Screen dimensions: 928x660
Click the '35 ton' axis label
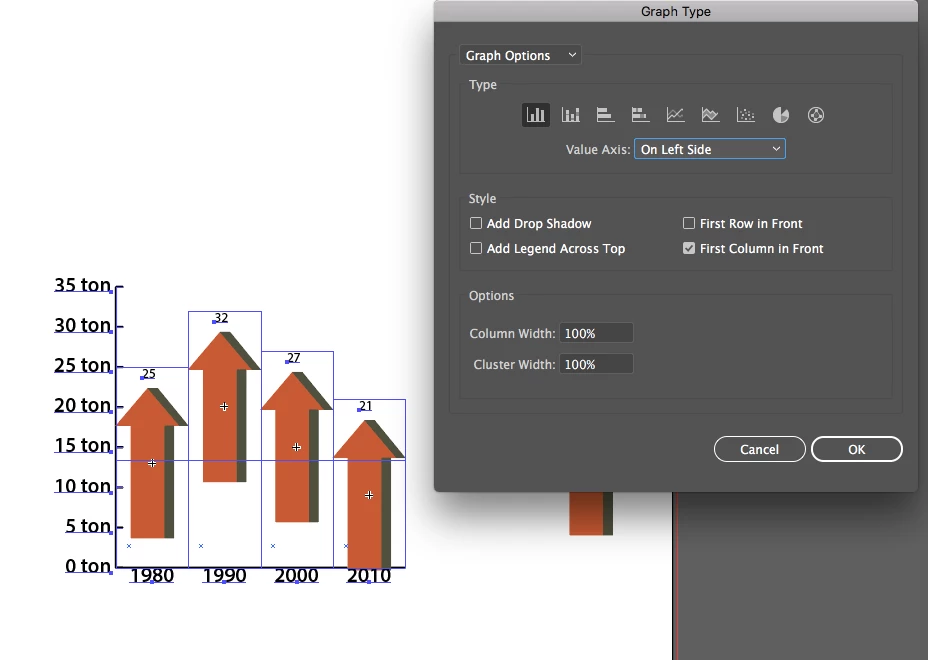point(83,285)
